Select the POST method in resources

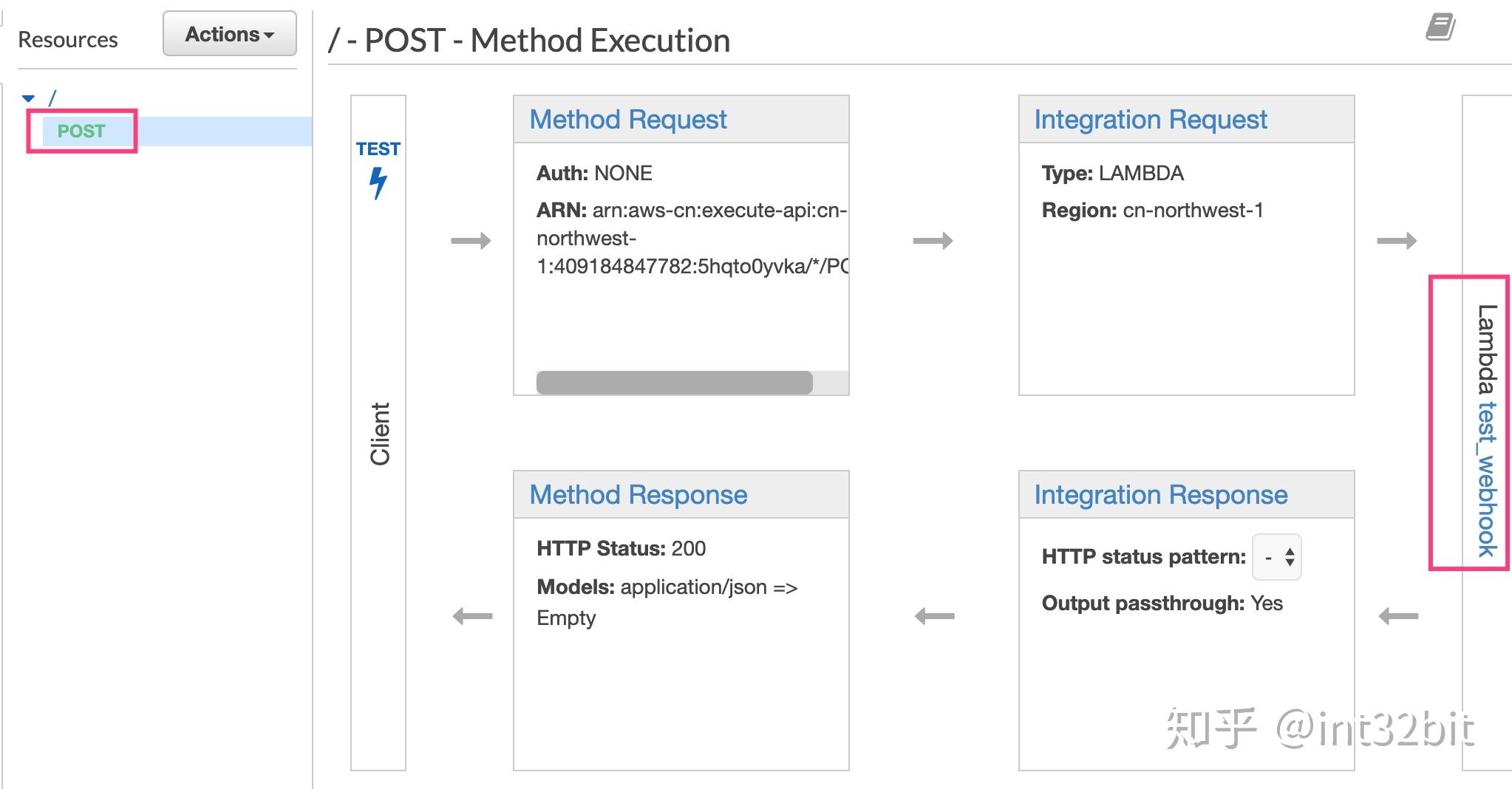click(81, 131)
